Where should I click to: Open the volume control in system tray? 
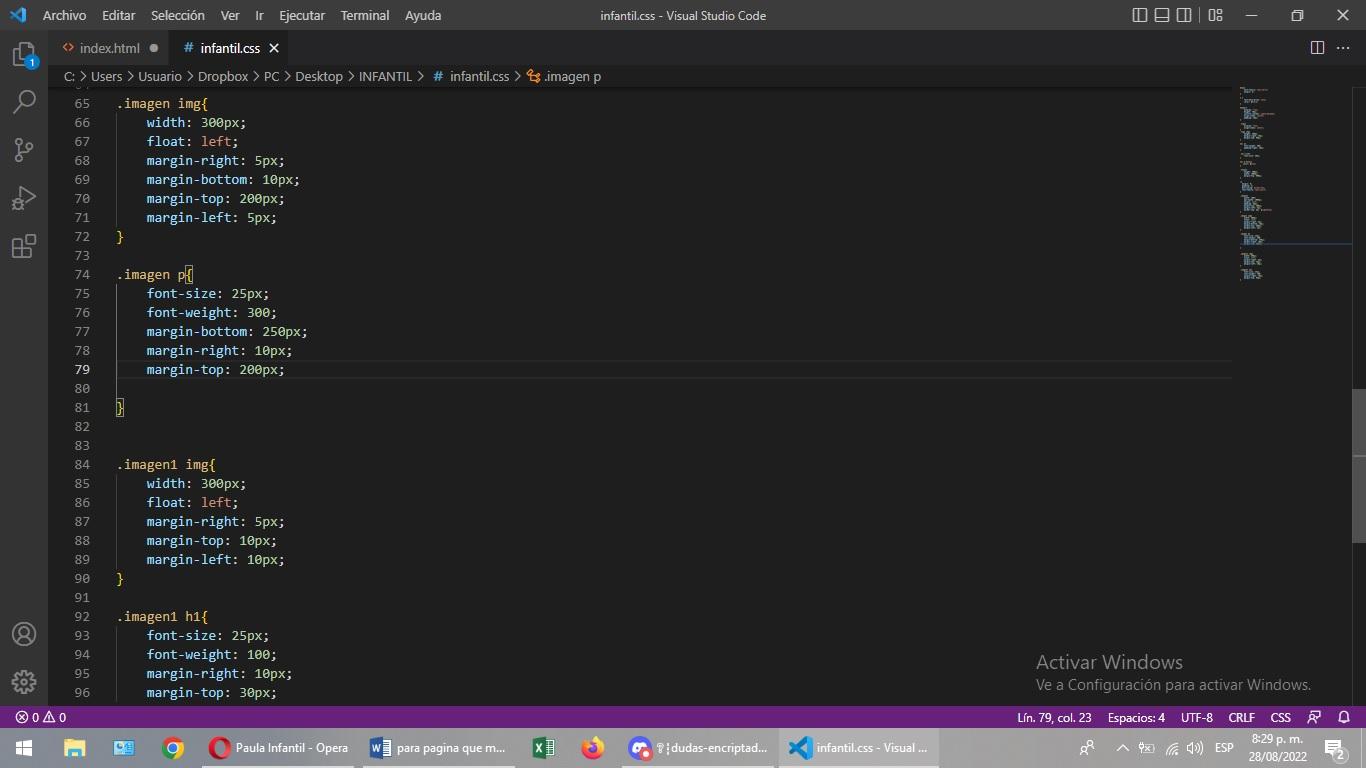point(1195,748)
